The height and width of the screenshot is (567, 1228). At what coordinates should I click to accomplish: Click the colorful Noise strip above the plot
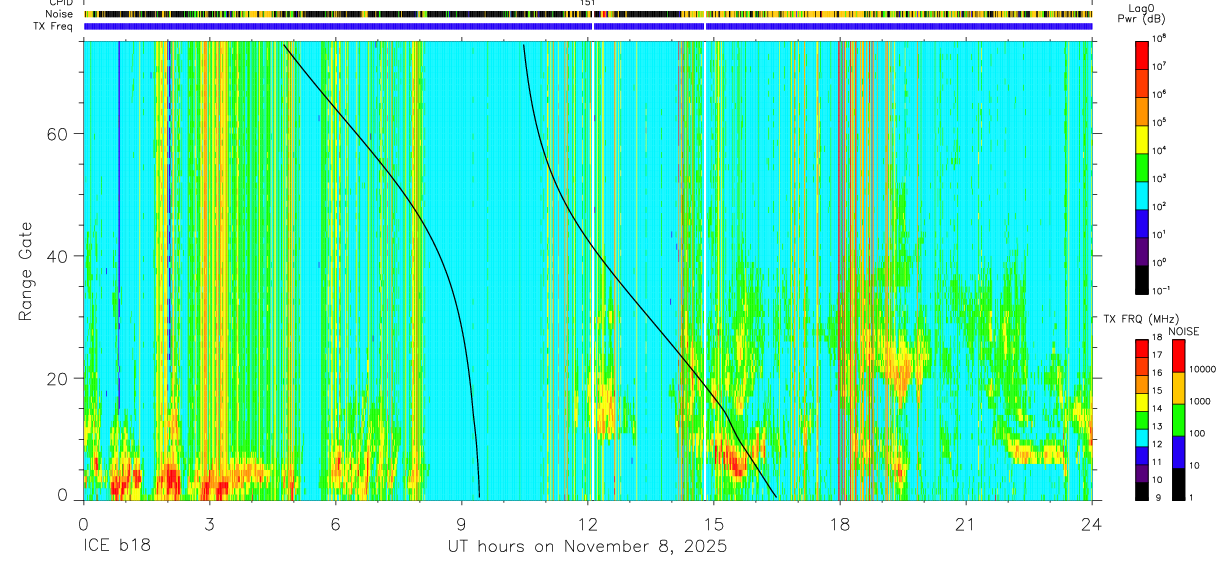coord(588,15)
